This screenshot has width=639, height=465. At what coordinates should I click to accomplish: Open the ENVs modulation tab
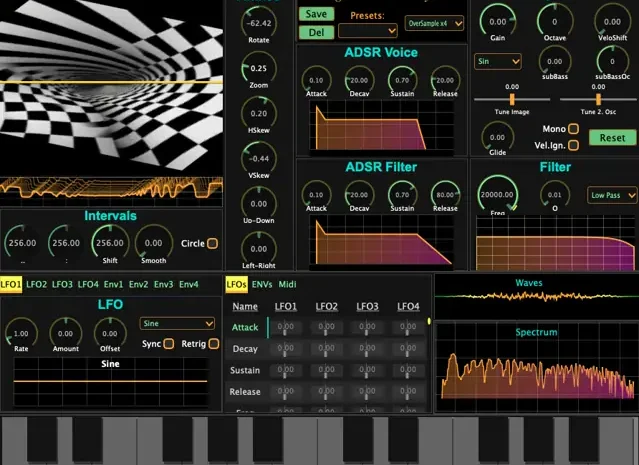click(x=262, y=284)
